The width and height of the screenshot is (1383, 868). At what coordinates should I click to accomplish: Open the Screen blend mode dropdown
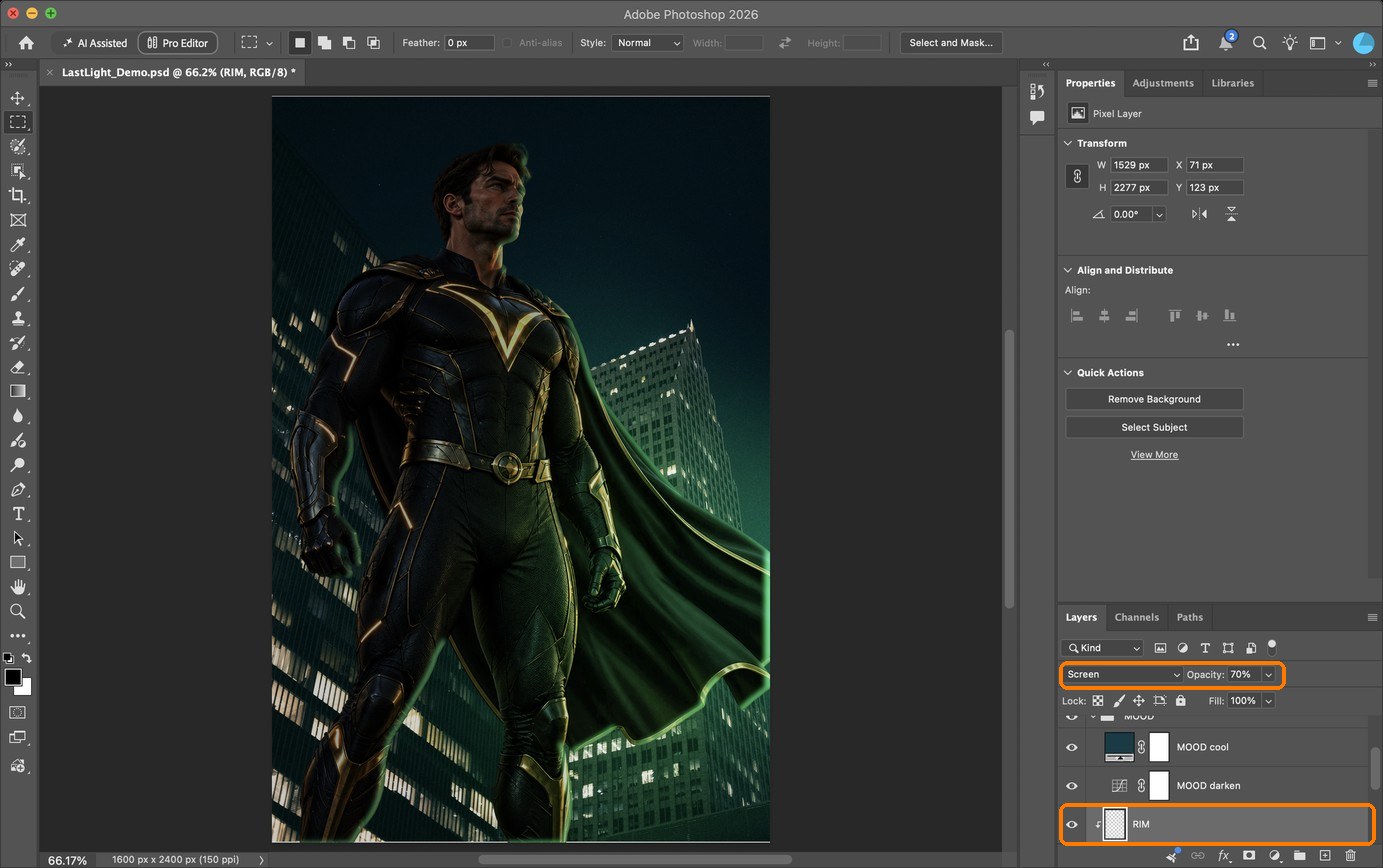[x=1123, y=675]
